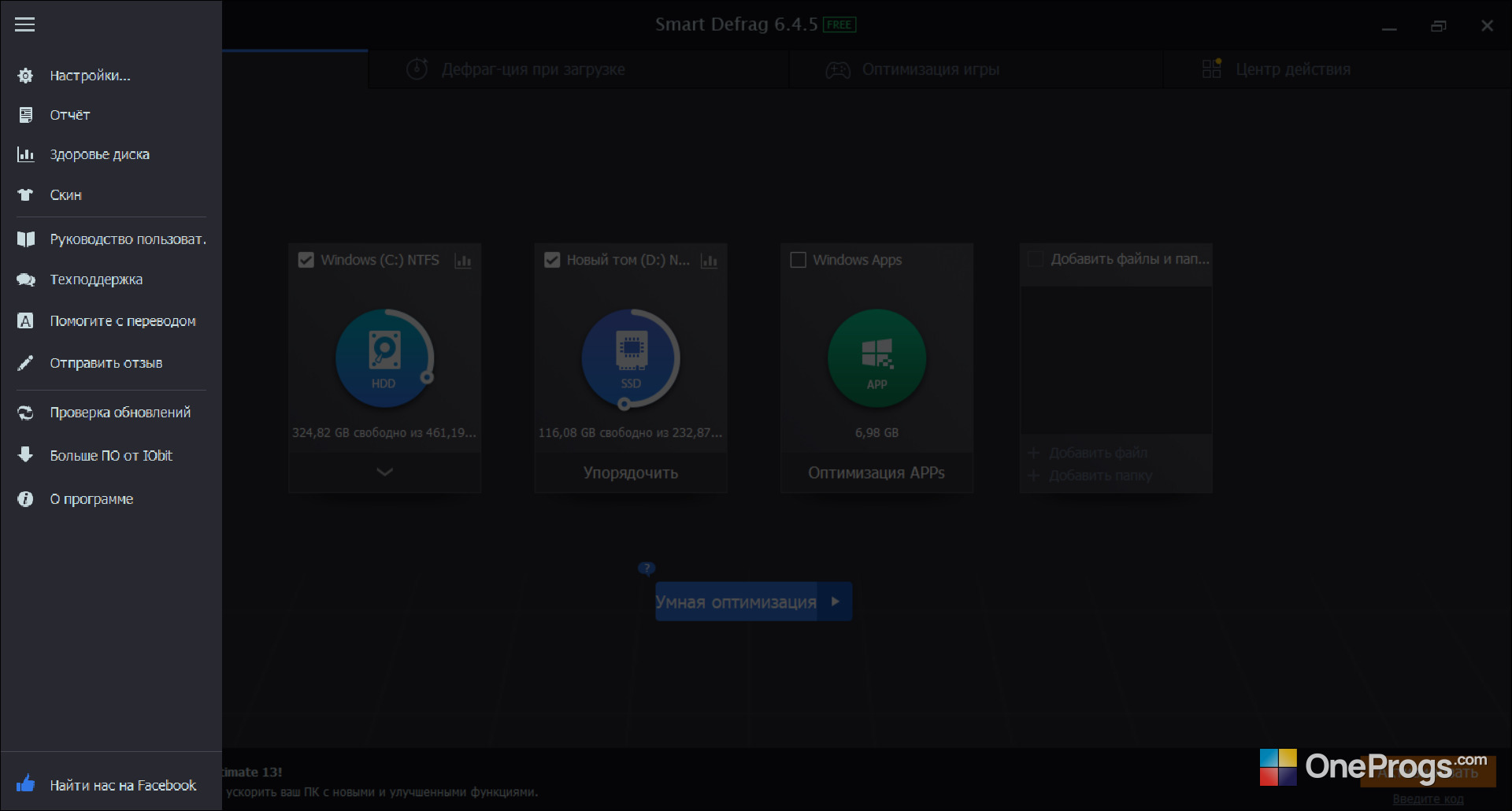The image size is (1512, 811).
Task: Open Руководство пользователя entry
Action: click(x=128, y=239)
